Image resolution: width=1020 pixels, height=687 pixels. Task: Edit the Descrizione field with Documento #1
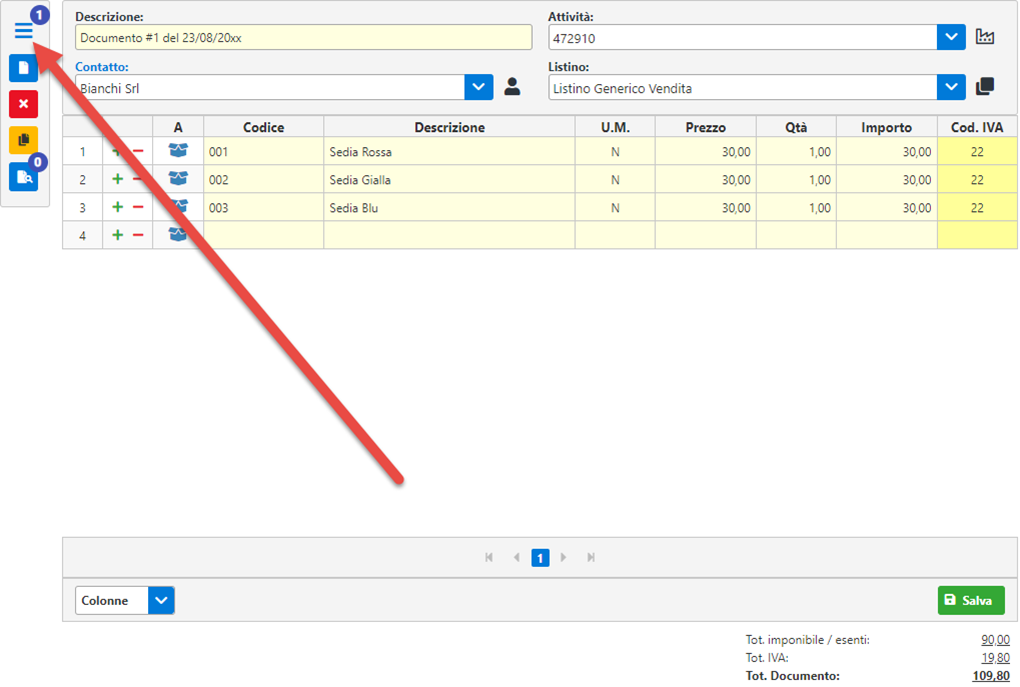[x=303, y=37]
